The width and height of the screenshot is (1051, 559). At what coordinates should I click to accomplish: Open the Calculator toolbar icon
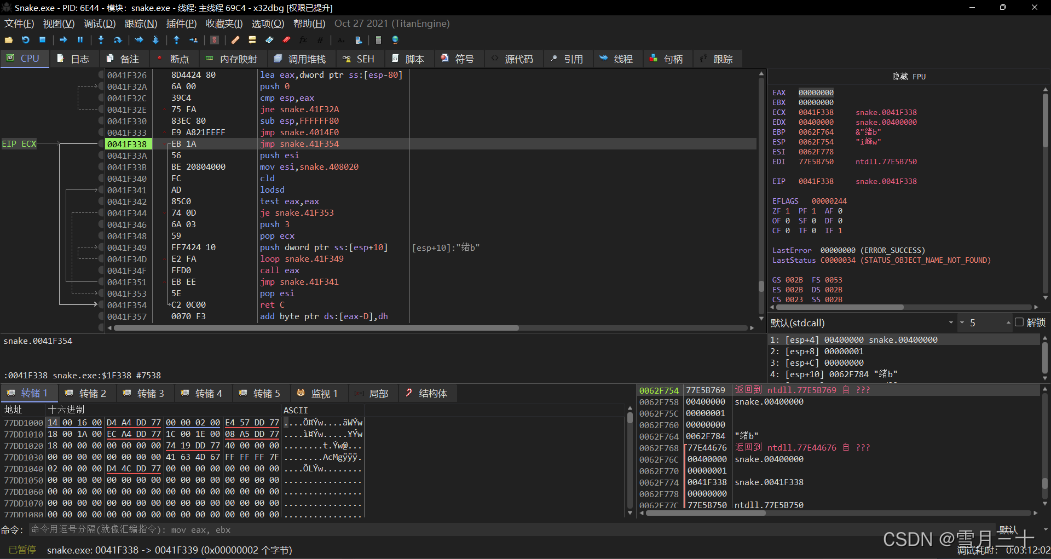click(x=378, y=40)
